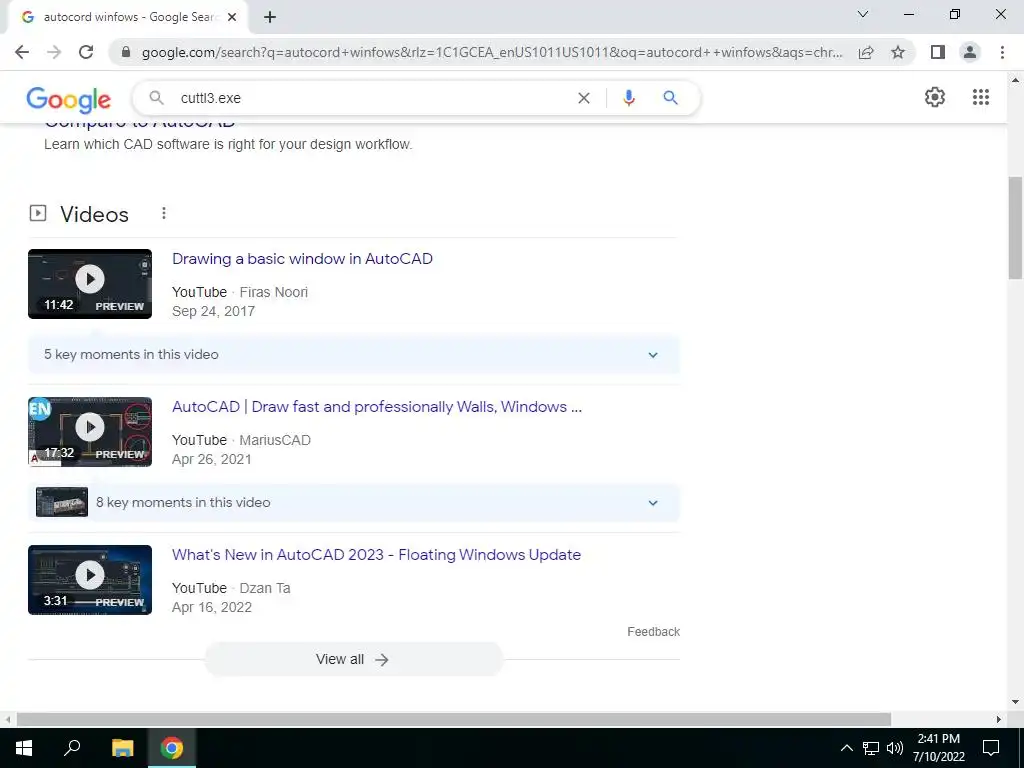Expand 8 key moments in this video
The height and width of the screenshot is (768, 1024).
[x=353, y=503]
